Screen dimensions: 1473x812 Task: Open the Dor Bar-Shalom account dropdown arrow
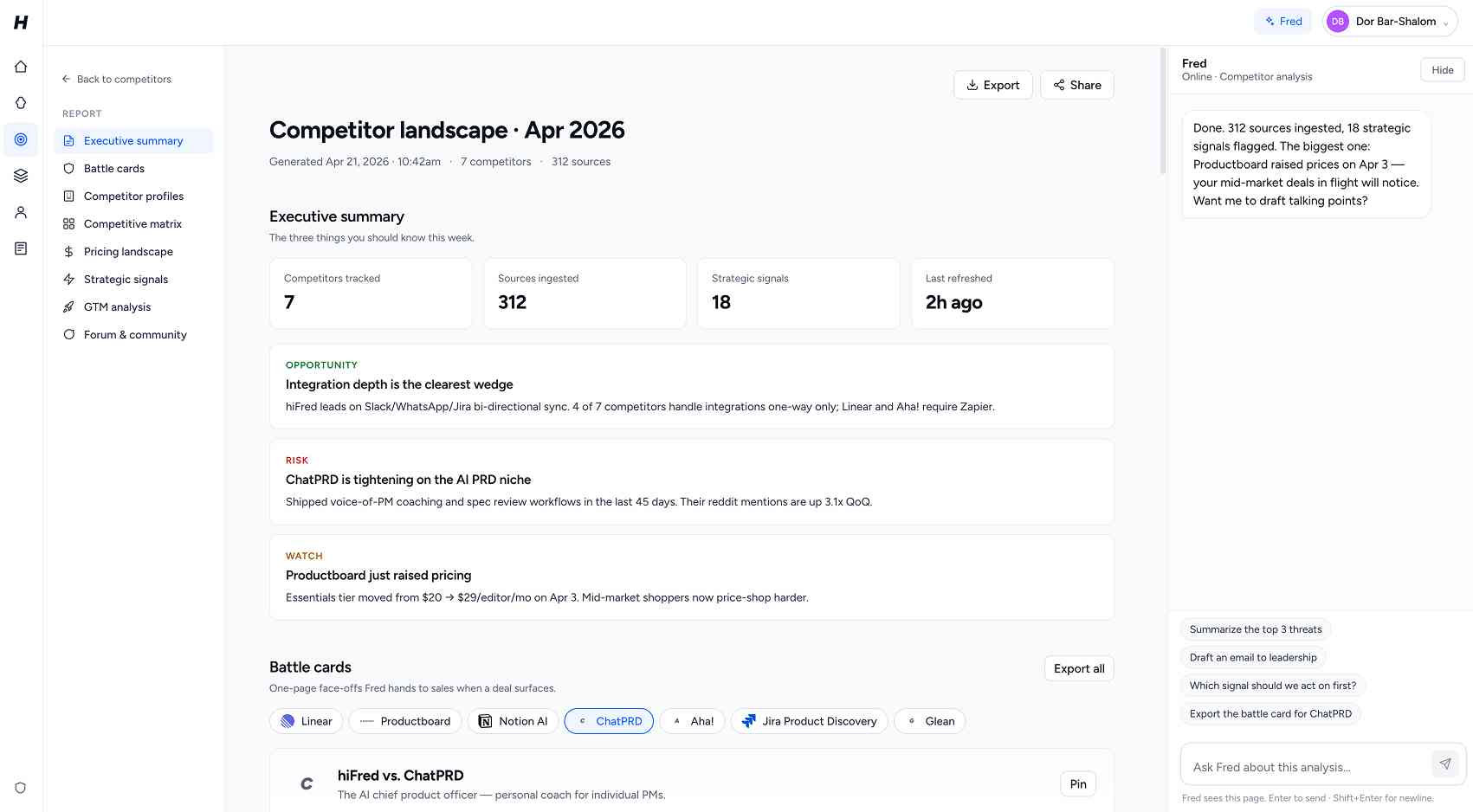click(x=1446, y=23)
